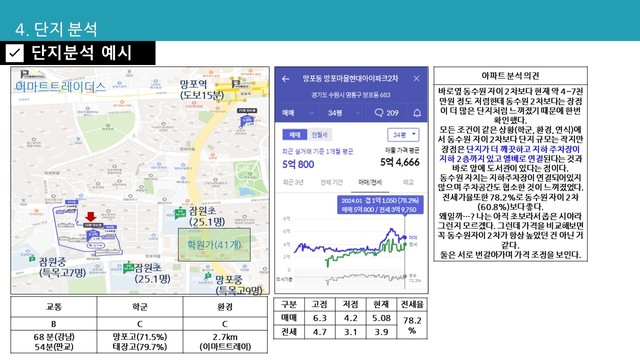
Task: Click the 잠원초 green flag icon near 학원가
Action: click(180, 213)
